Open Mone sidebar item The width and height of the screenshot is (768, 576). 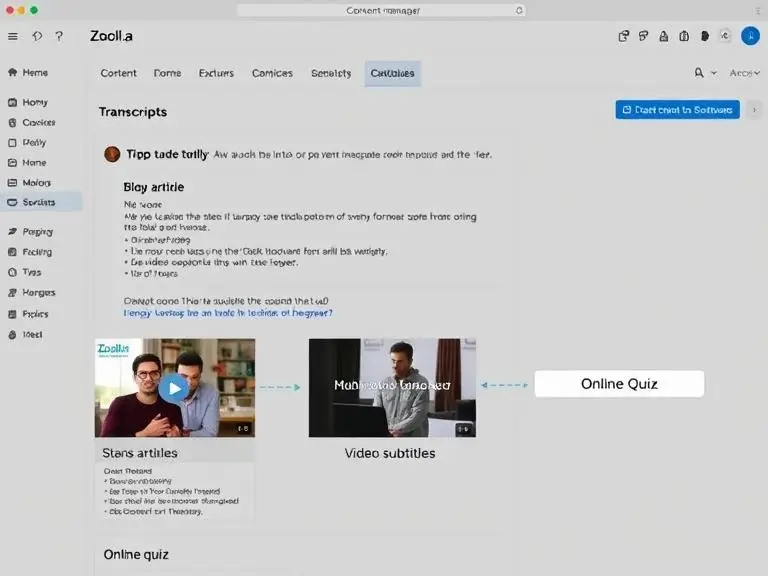coord(27,163)
